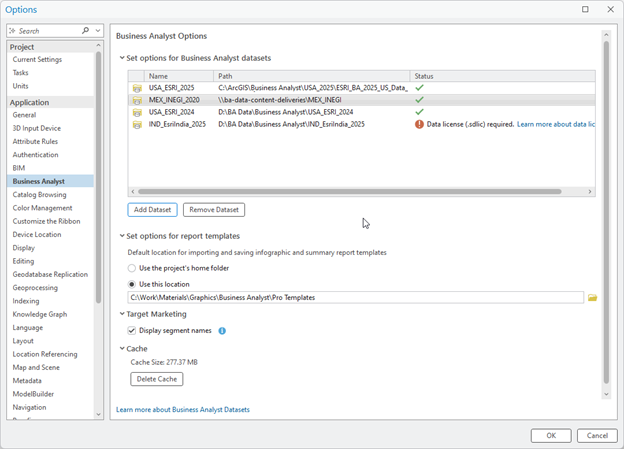
Task: Open BIM options
Action: (x=19, y=168)
